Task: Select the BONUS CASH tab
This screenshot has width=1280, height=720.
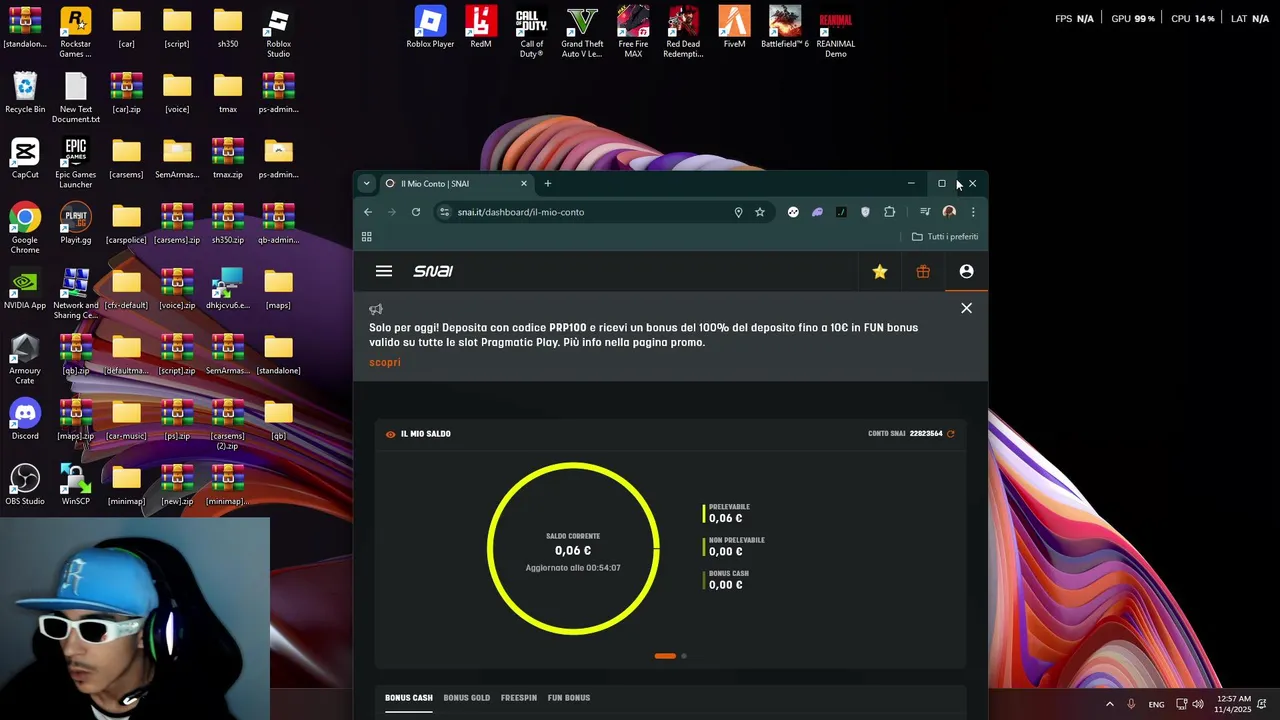Action: point(409,698)
